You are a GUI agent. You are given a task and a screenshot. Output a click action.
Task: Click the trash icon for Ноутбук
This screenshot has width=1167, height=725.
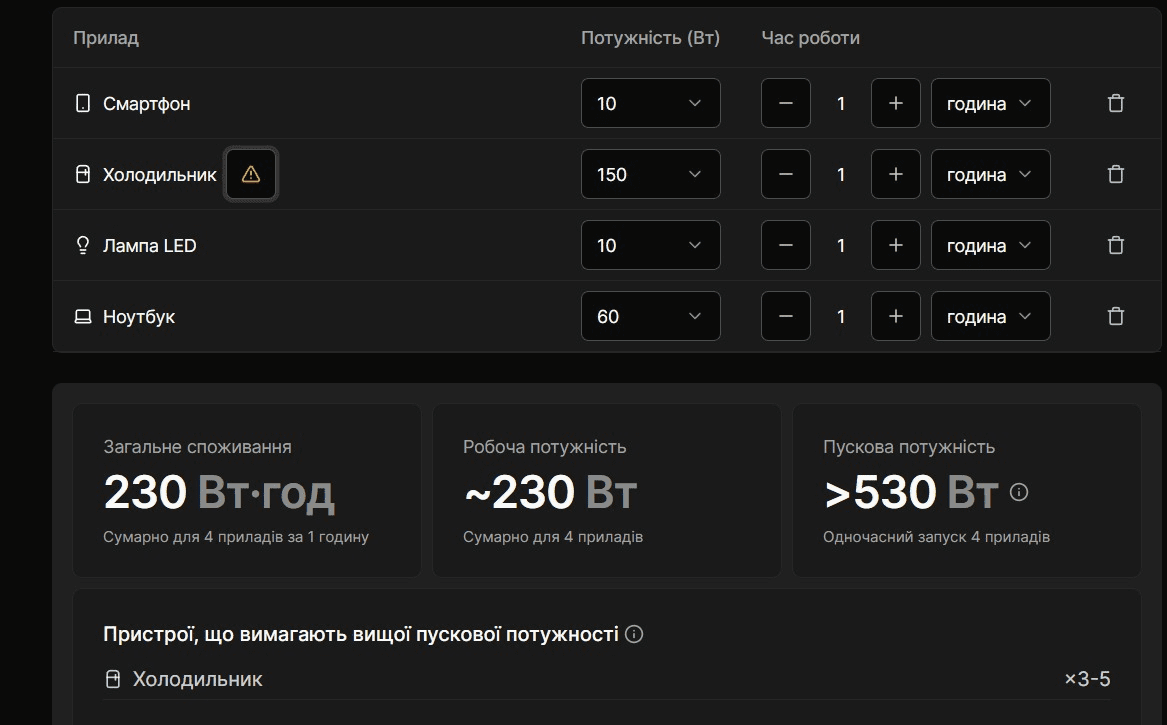click(x=1115, y=316)
